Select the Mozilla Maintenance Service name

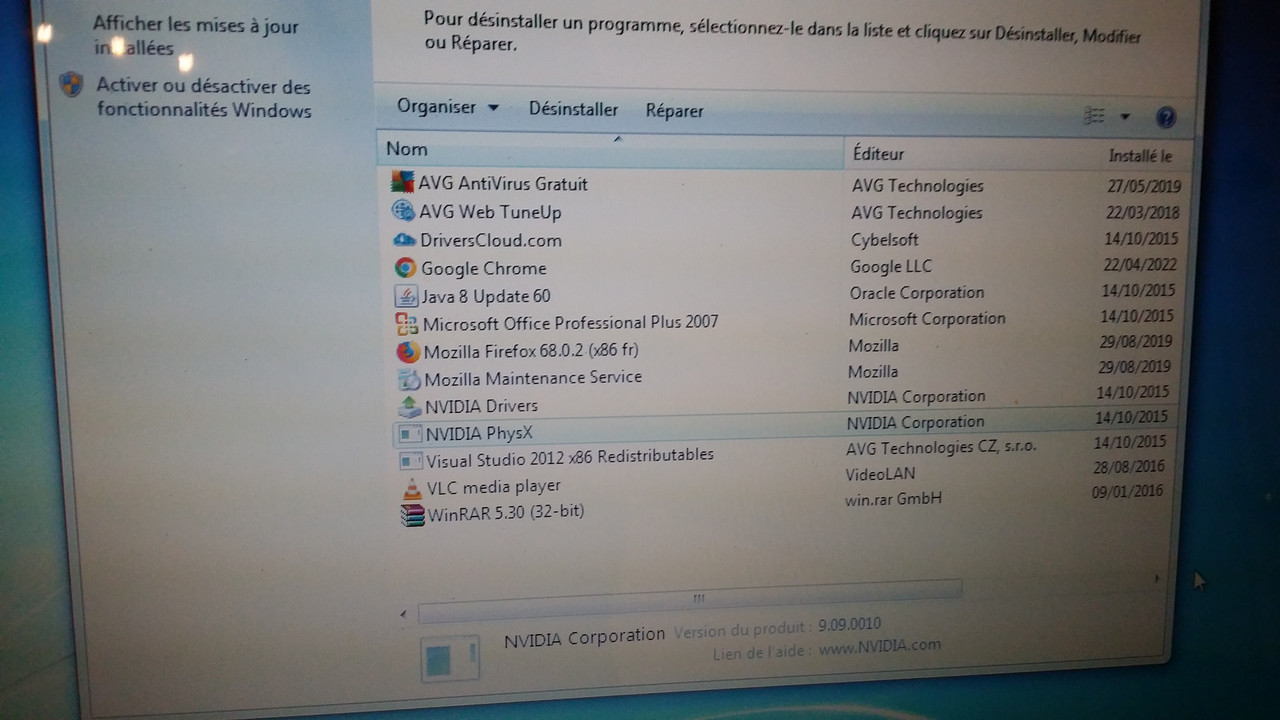(x=533, y=378)
